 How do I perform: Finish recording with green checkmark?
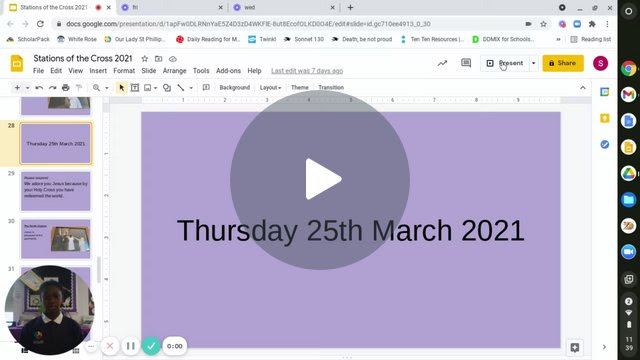(151, 346)
